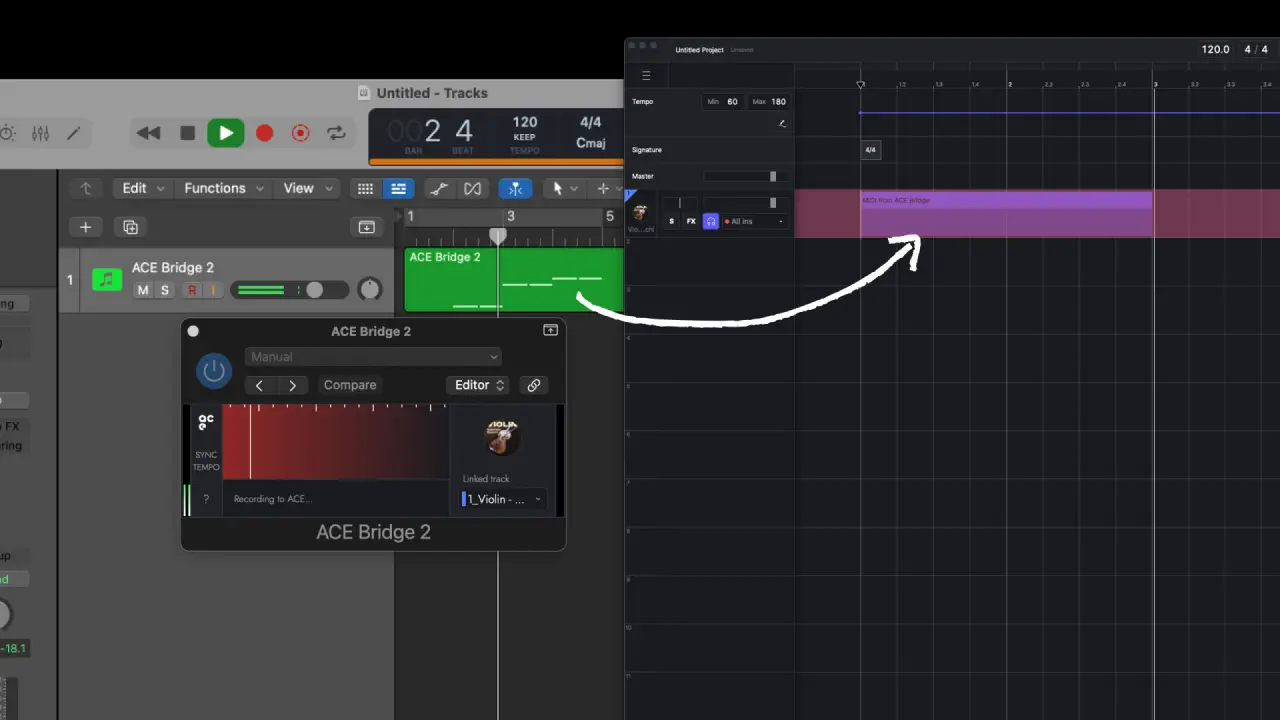Click the up-arrow hierarchy button beside Edit
The width and height of the screenshot is (1280, 720).
86,188
